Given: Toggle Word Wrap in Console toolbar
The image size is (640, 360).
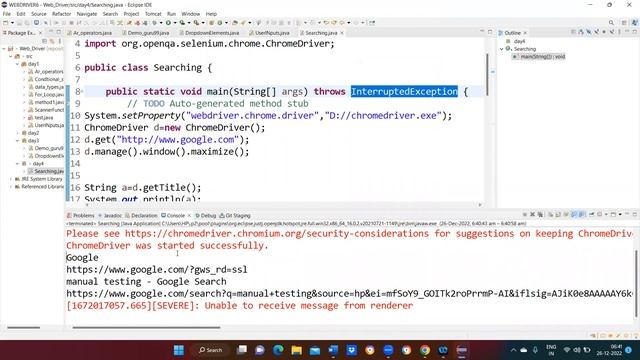Looking at the screenshot, I should click(x=566, y=215).
